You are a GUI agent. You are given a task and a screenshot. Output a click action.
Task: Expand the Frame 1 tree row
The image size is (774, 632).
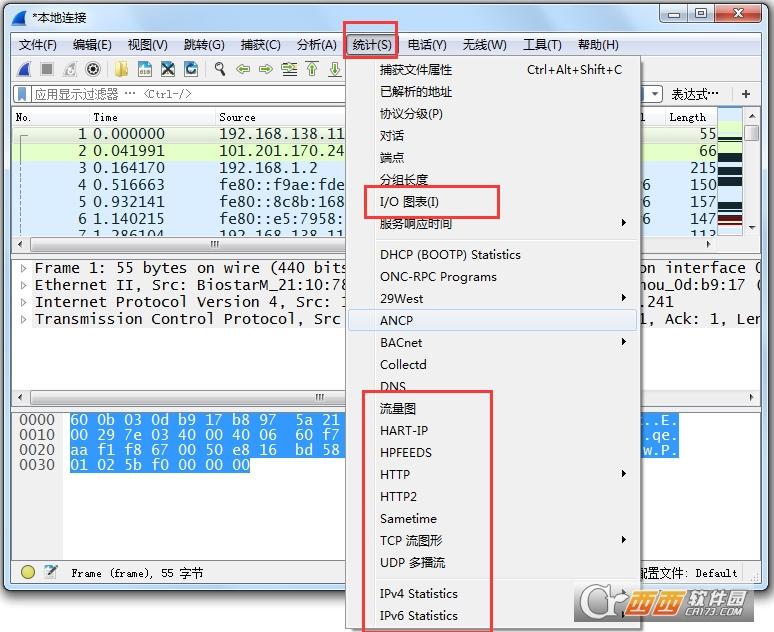pos(23,269)
